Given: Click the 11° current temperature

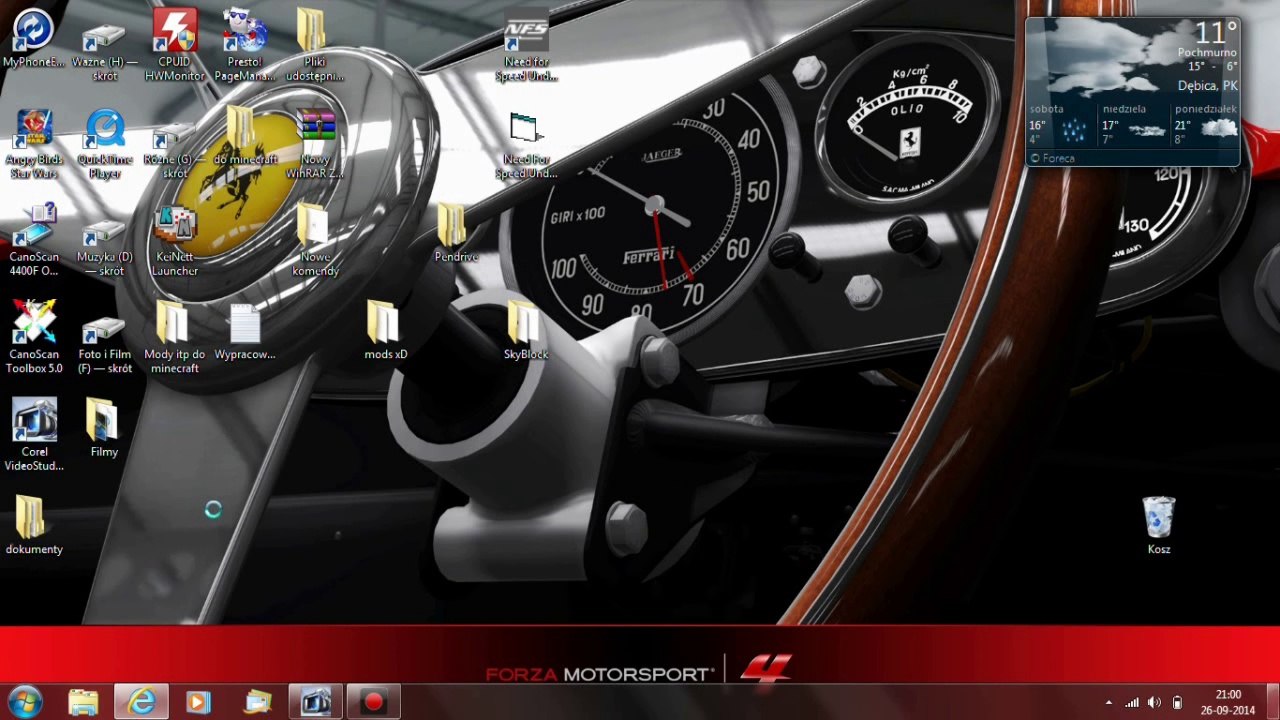Looking at the screenshot, I should [x=1215, y=32].
